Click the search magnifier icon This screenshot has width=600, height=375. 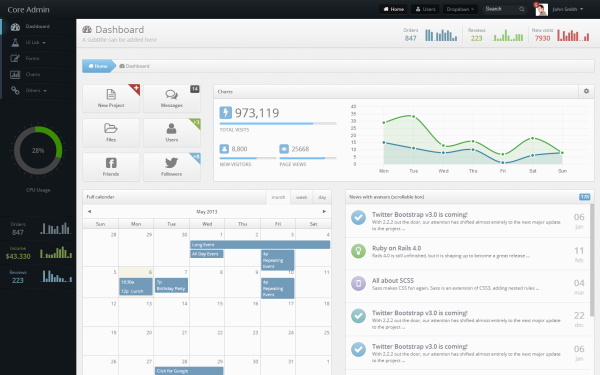tap(522, 9)
